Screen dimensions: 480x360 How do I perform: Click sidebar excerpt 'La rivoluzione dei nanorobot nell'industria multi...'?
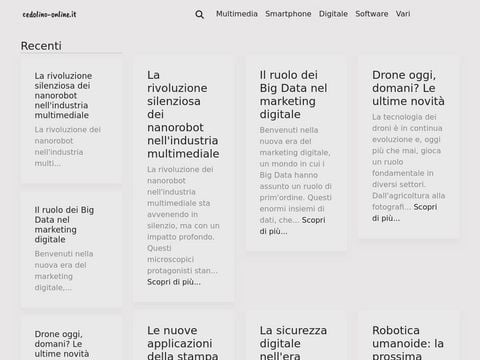[68, 146]
